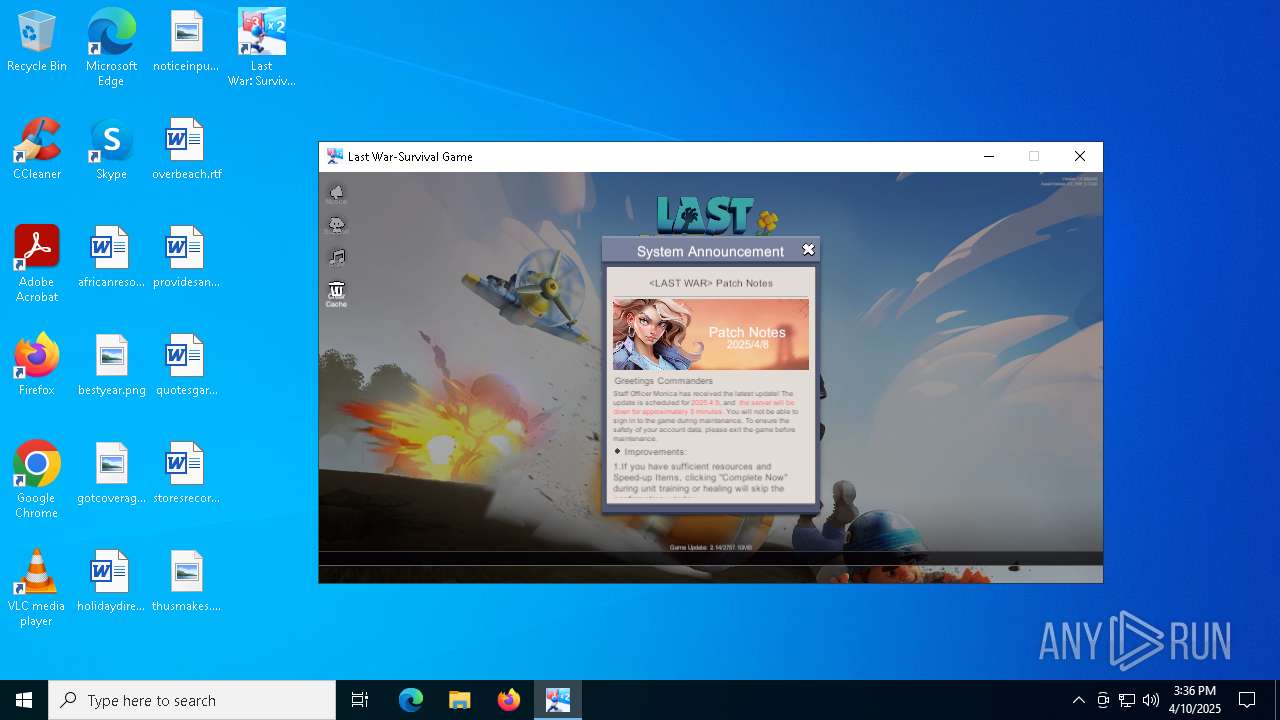Click the Game Update status text
Viewport: 1280px width, 720px height.
711,547
